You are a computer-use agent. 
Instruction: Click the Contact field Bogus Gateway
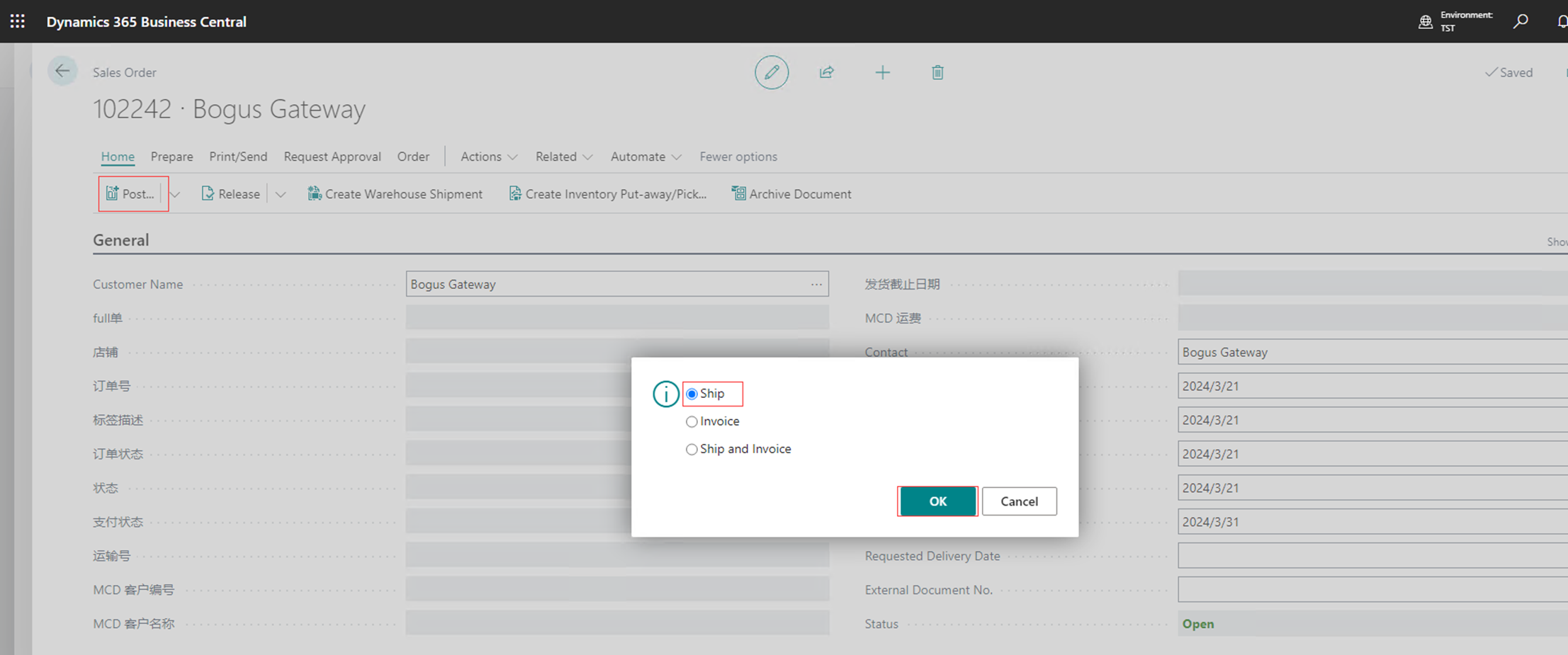click(x=1372, y=352)
